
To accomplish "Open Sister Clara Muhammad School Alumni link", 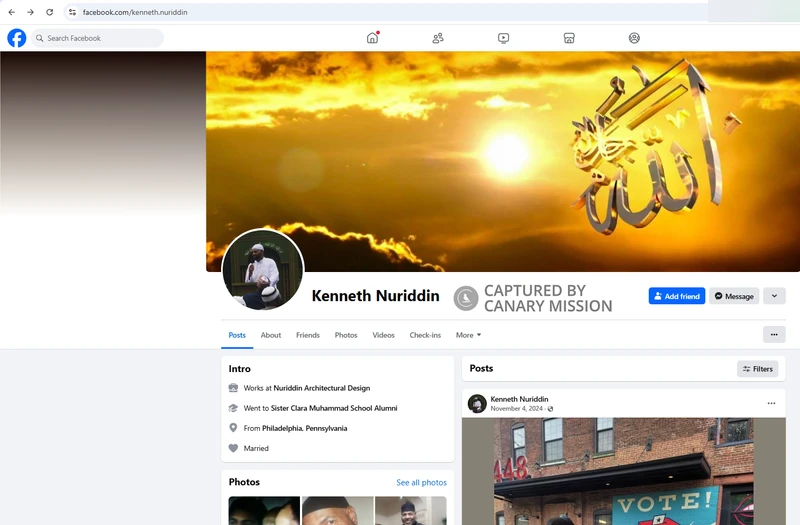I will pyautogui.click(x=334, y=408).
